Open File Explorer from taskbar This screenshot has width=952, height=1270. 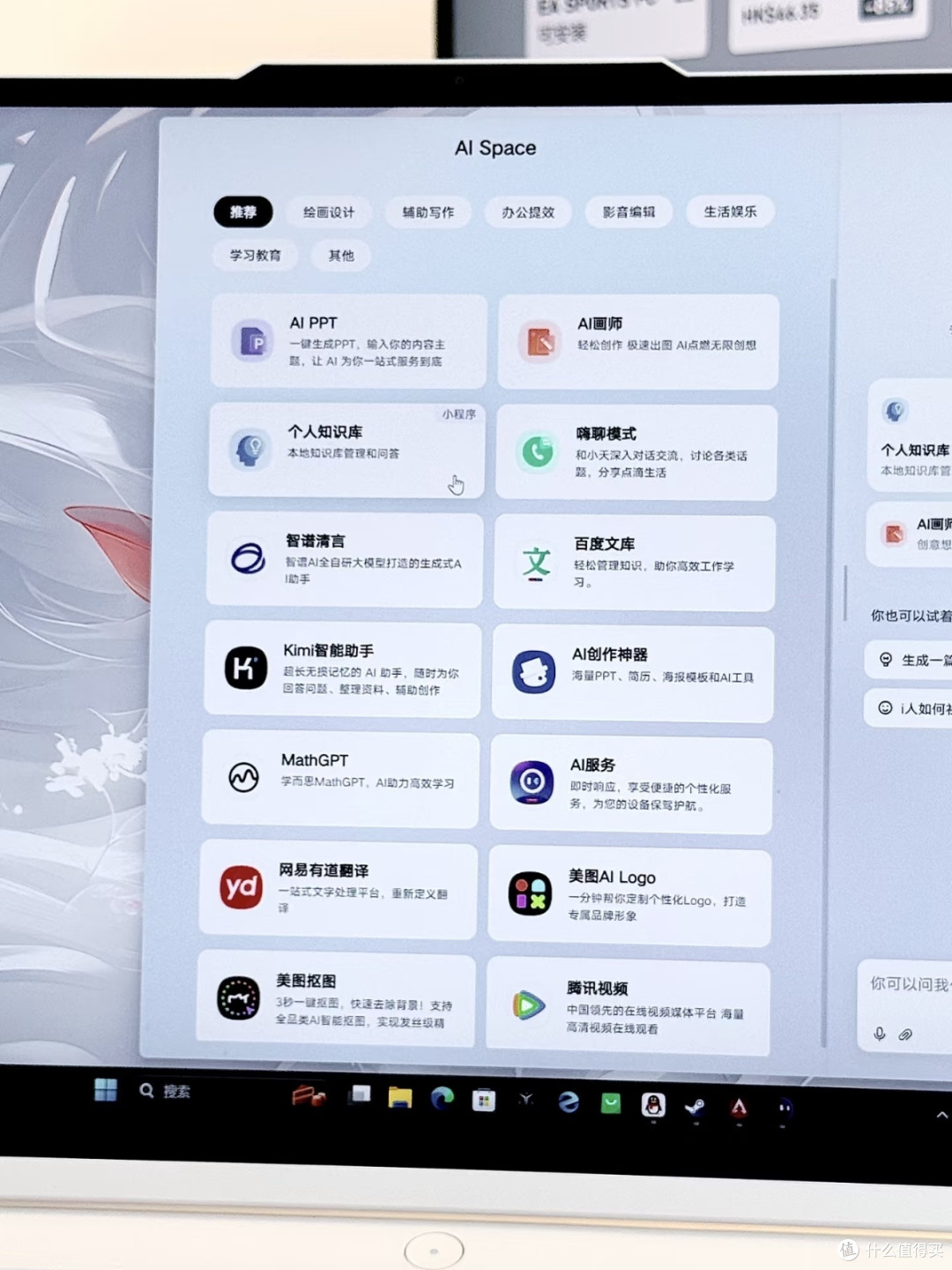pos(400,1097)
